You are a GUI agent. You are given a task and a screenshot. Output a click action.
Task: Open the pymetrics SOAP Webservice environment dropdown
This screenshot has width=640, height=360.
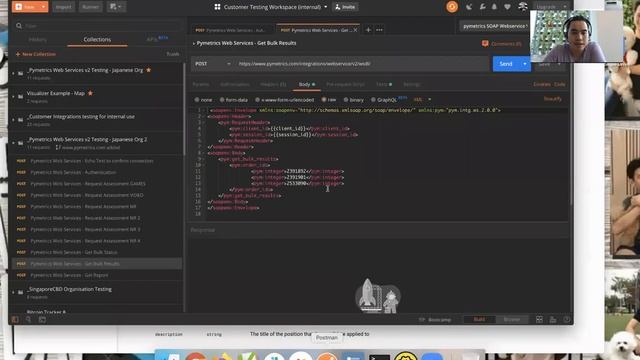[494, 26]
